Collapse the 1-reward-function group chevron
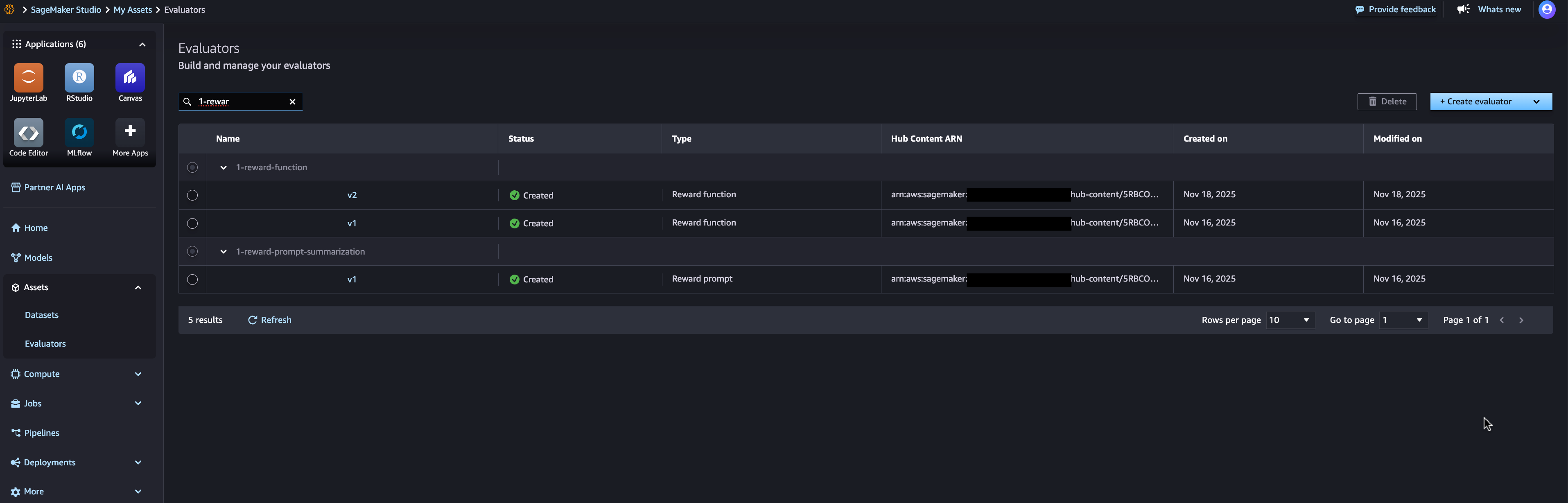This screenshot has height=503, width=1568. pos(224,167)
